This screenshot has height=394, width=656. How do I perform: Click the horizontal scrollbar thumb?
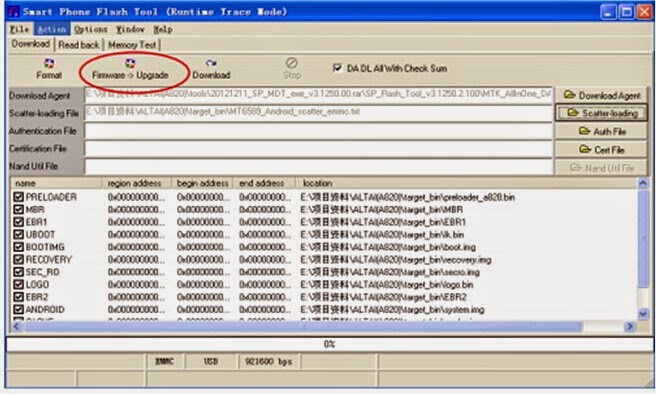[x=303, y=326]
